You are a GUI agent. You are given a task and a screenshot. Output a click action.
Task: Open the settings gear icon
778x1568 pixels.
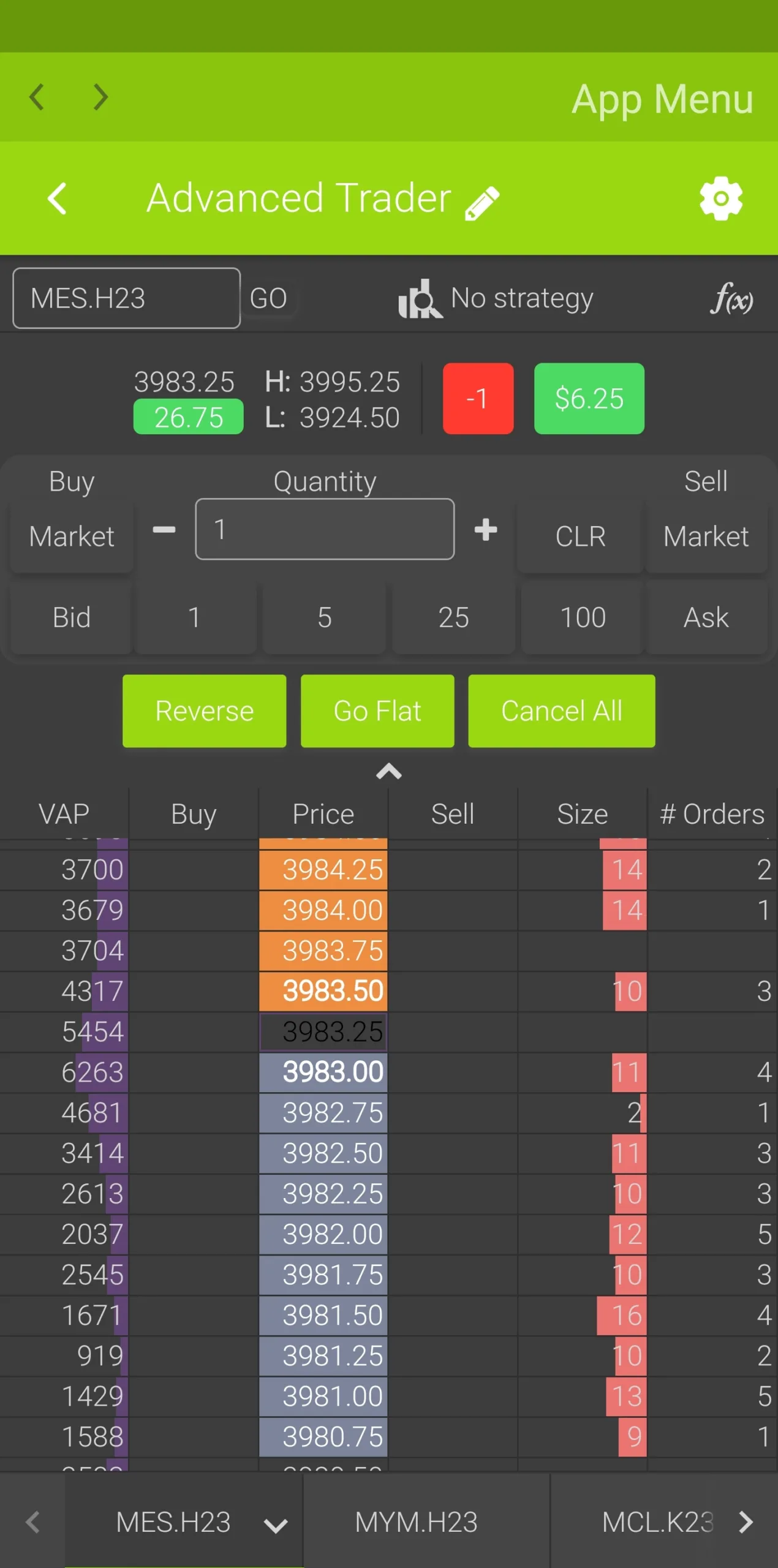[x=720, y=198]
